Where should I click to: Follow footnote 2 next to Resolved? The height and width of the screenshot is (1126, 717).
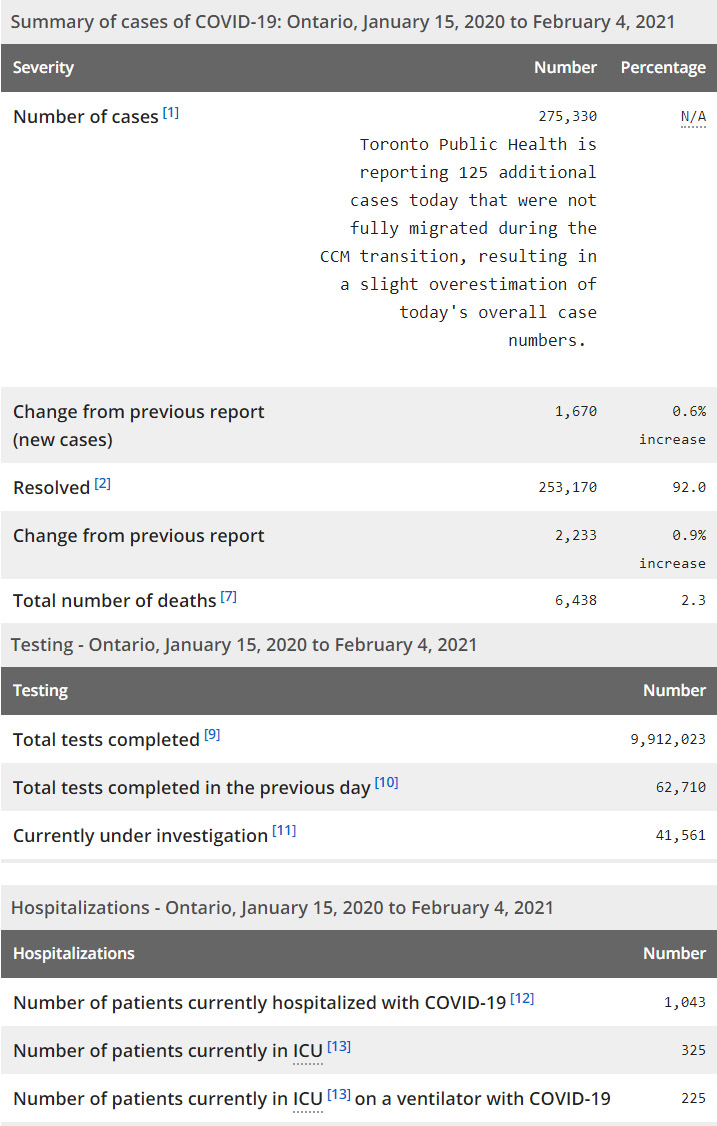[x=103, y=484]
